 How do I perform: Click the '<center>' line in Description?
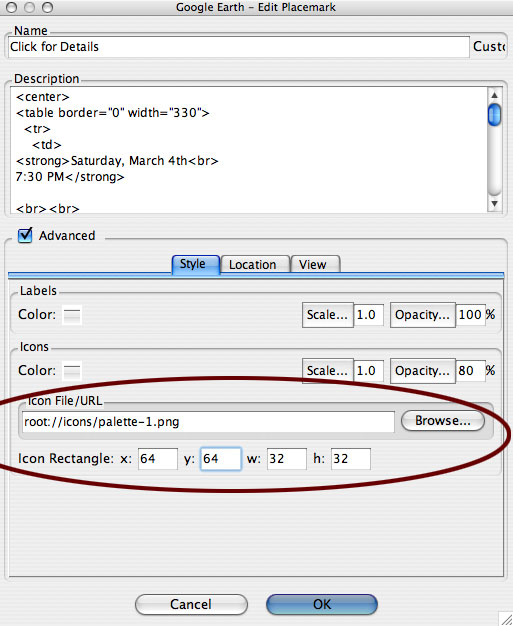click(43, 97)
